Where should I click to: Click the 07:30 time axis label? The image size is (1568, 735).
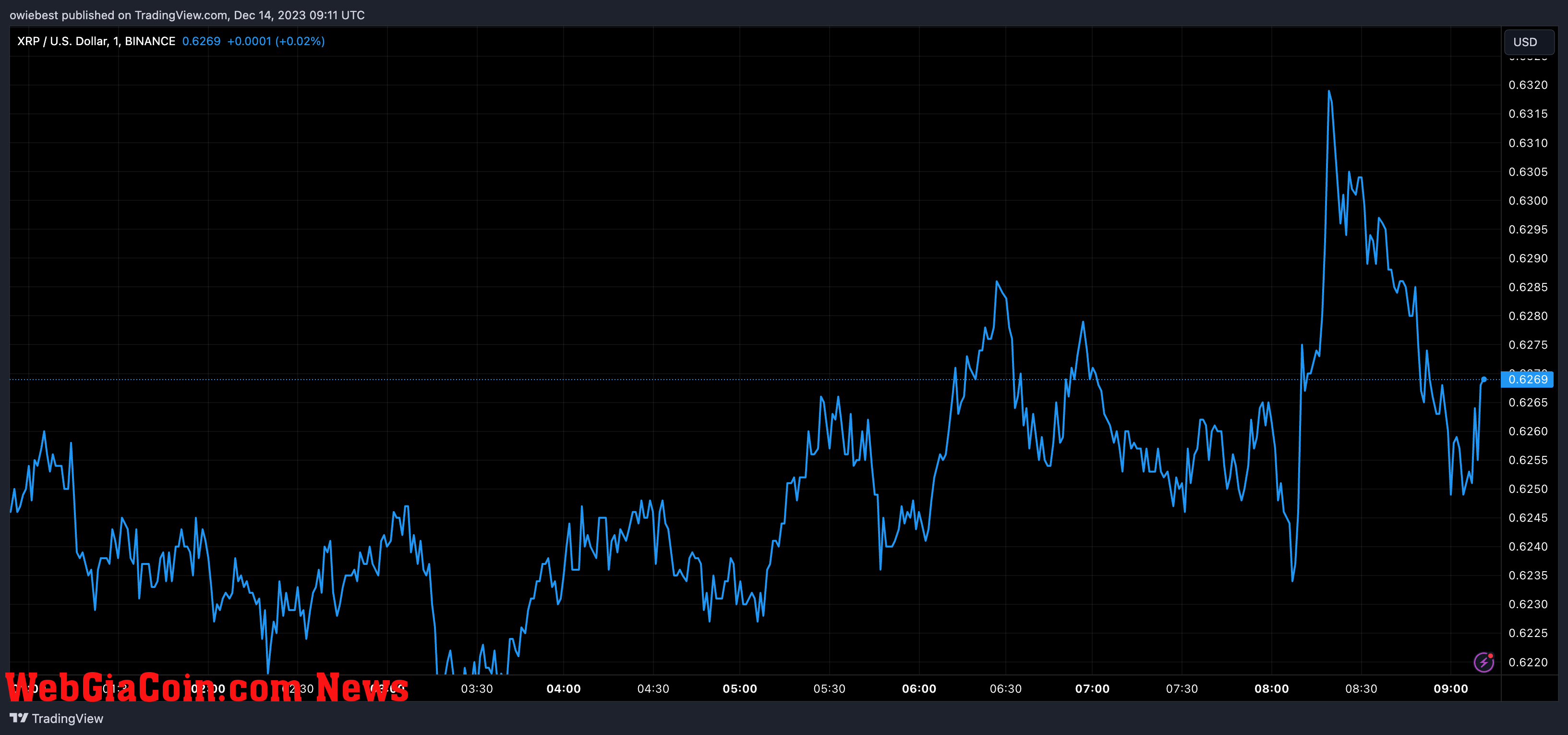point(1182,689)
